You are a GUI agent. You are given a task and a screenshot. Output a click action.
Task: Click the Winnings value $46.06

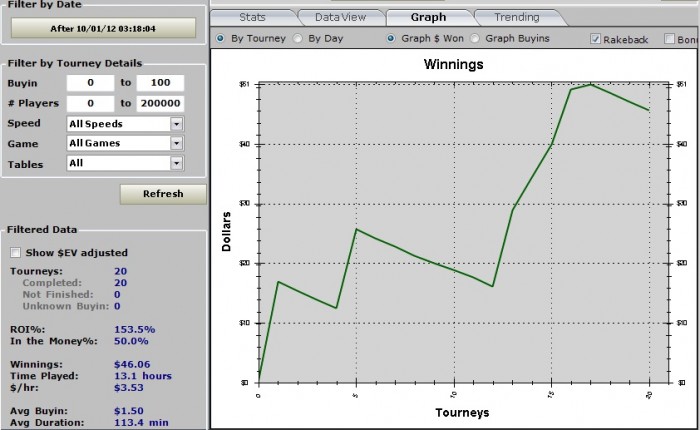point(132,364)
